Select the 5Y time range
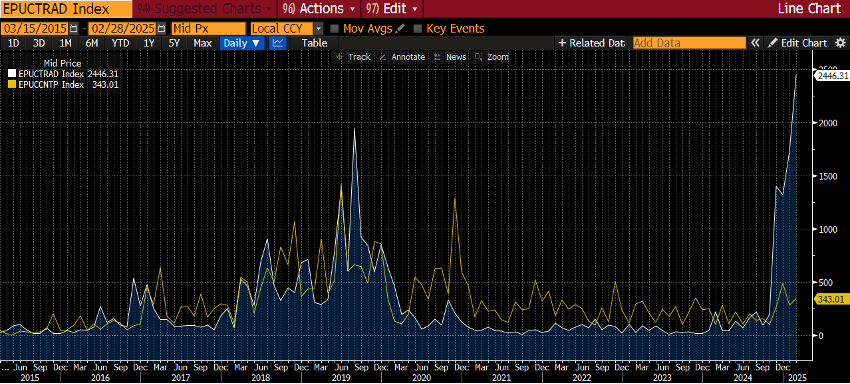This screenshot has width=850, height=384. [174, 43]
